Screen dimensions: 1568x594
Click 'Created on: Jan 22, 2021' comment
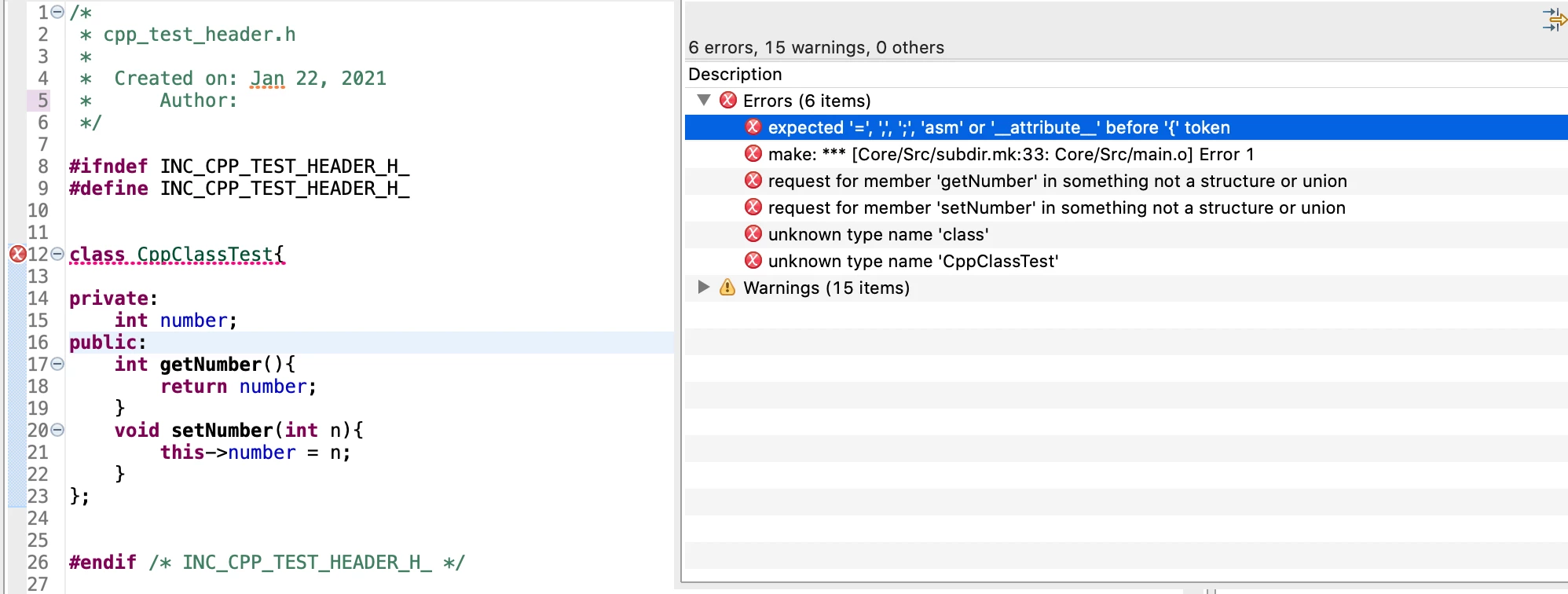[251, 79]
